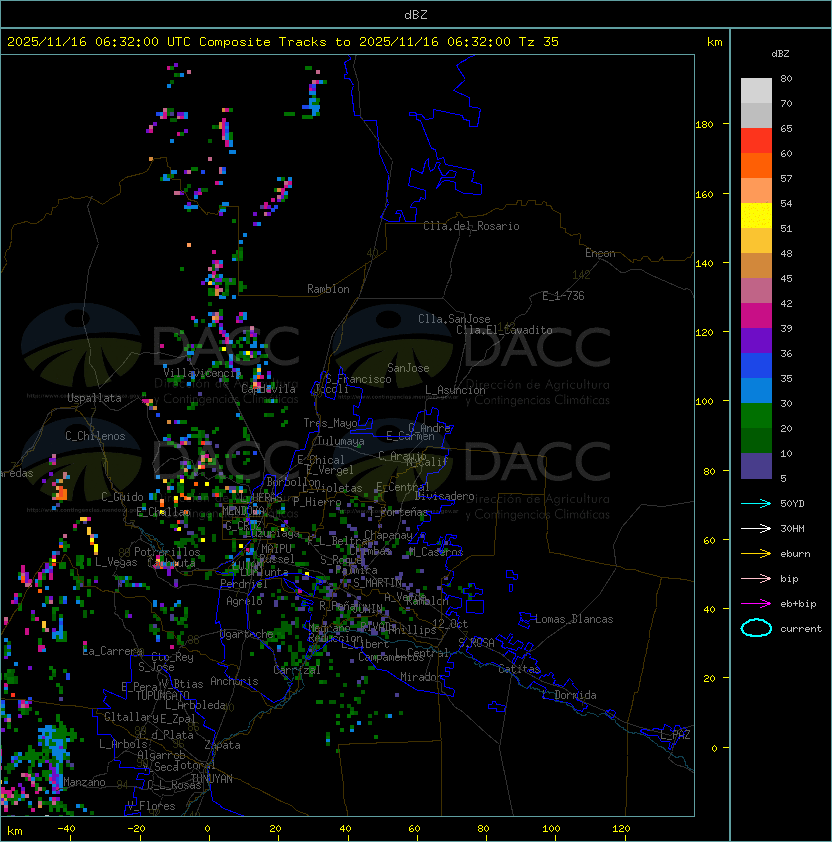Click the 'Tres_Mayo' map label

pyautogui.click(x=330, y=423)
